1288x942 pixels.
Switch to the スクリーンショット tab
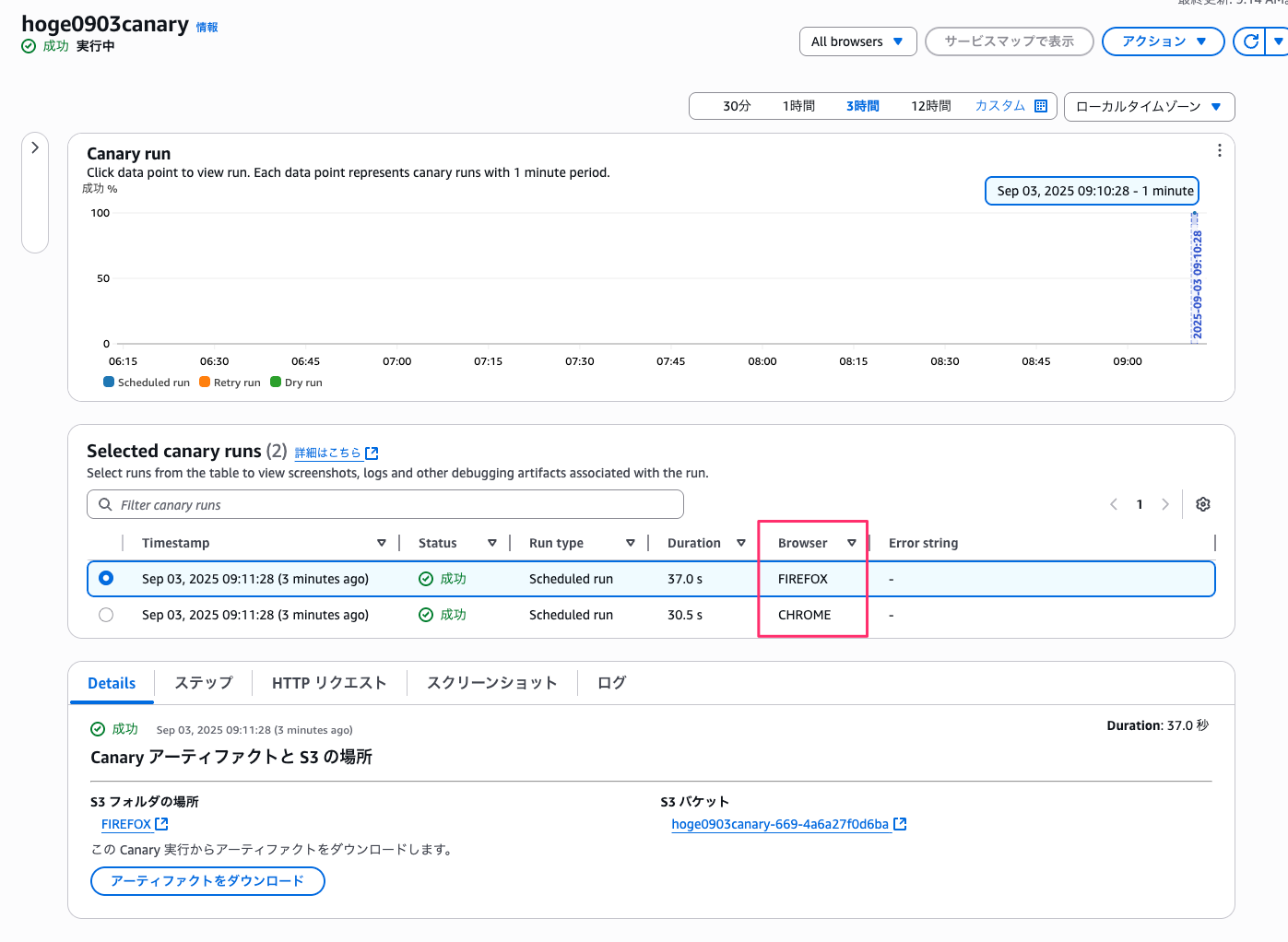(492, 683)
